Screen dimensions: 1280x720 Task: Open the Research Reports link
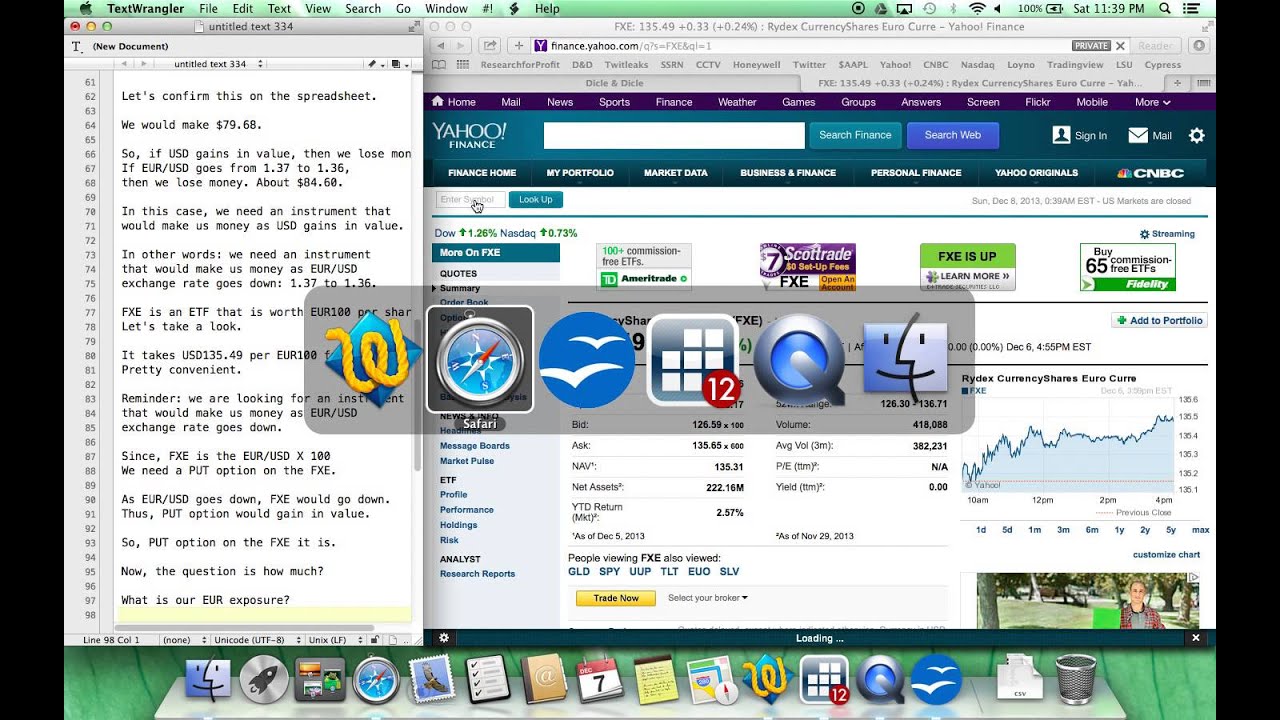coord(477,574)
